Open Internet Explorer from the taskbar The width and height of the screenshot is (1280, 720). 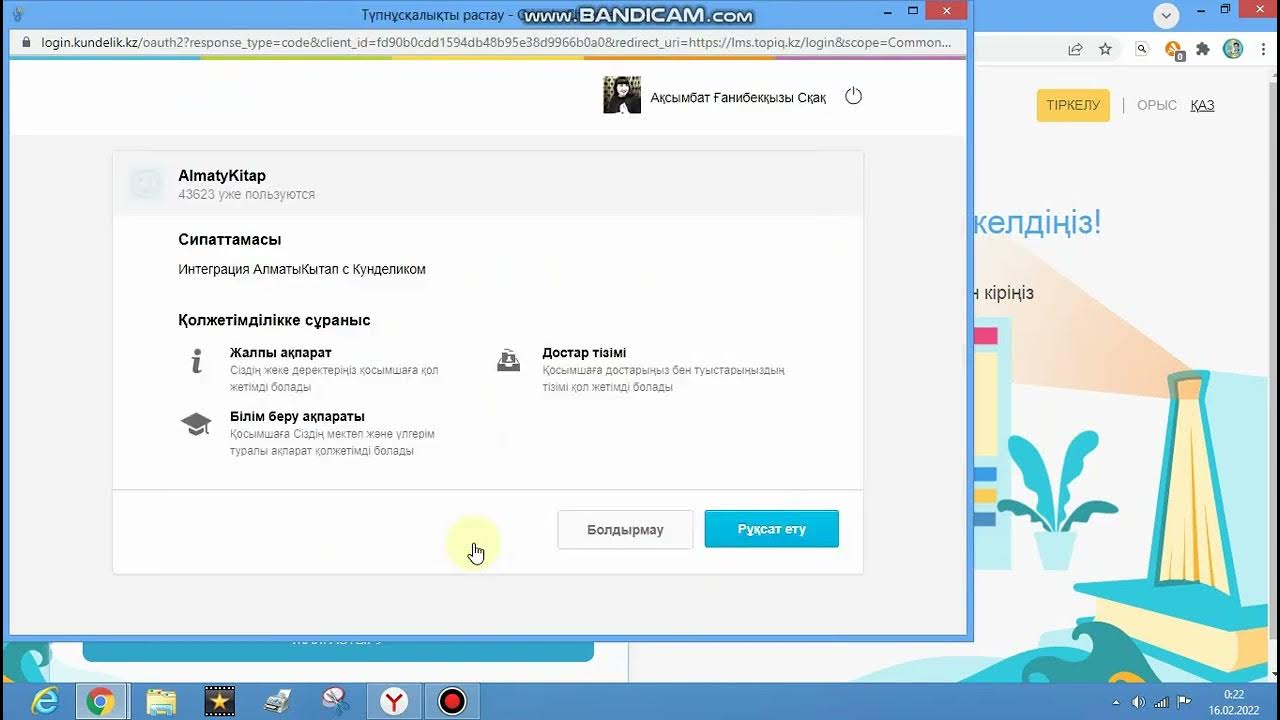pyautogui.click(x=45, y=701)
